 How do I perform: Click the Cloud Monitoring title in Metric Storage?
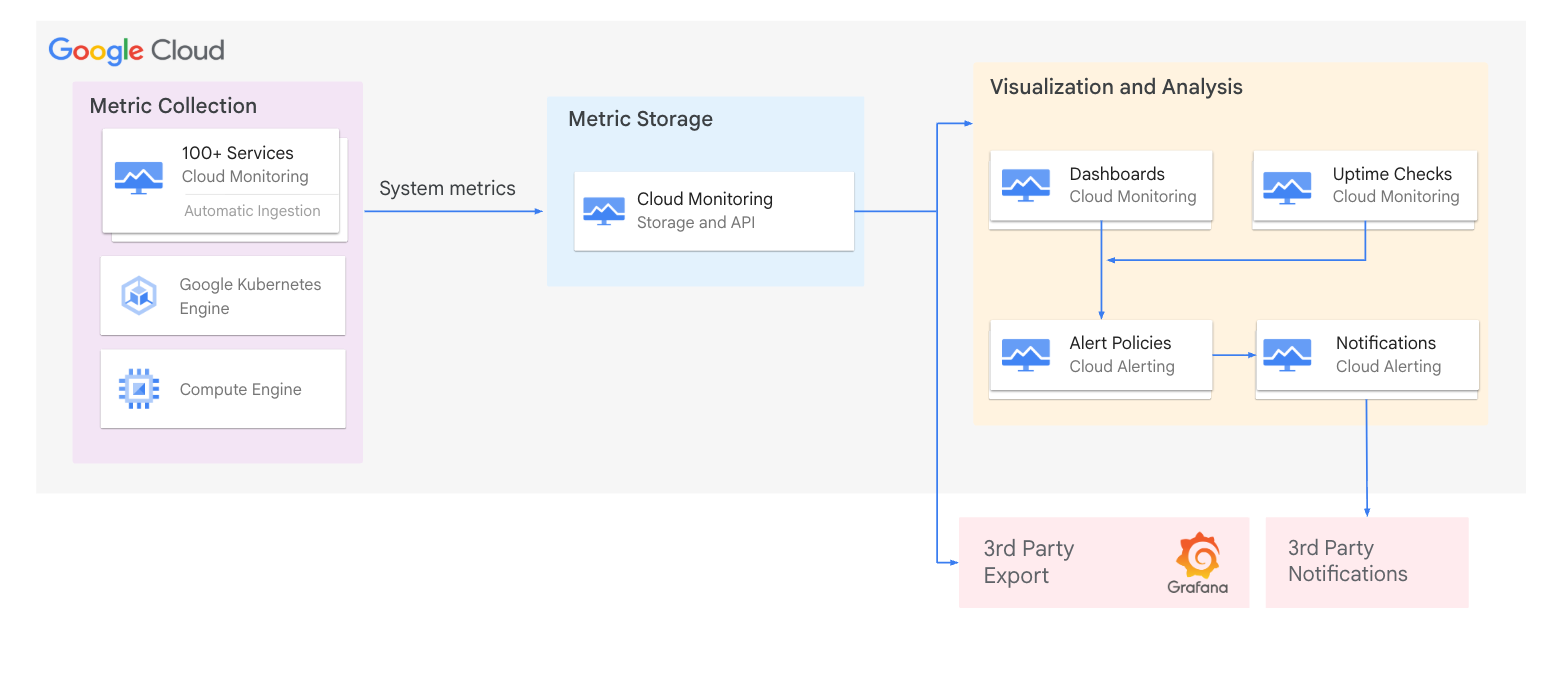(x=705, y=199)
